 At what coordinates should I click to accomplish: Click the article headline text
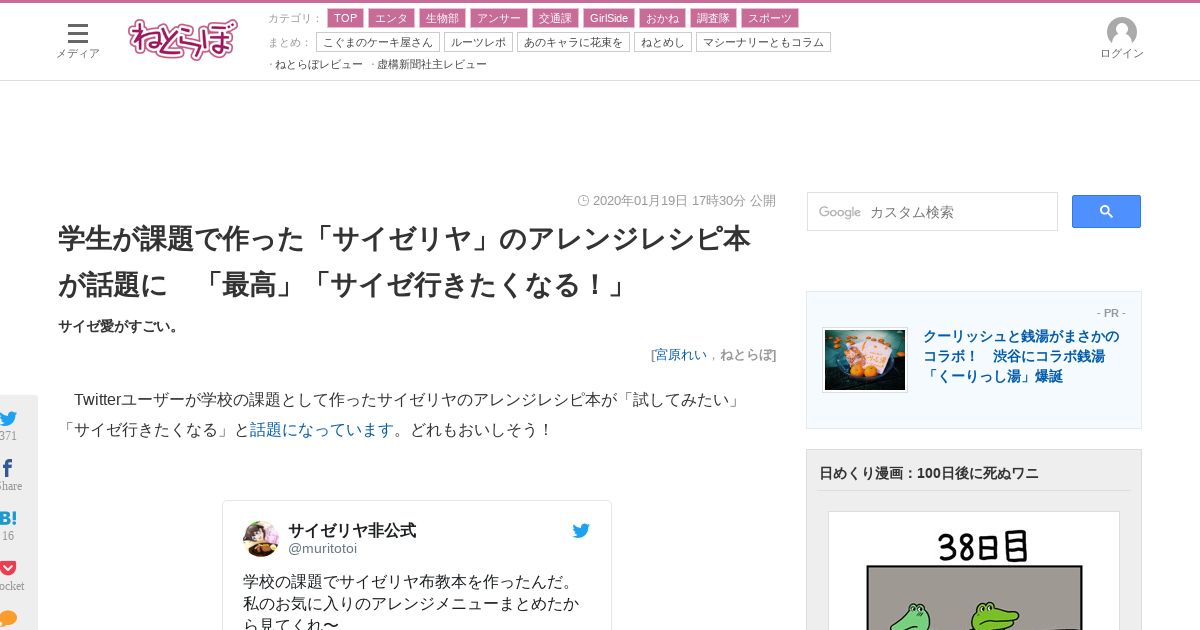tap(404, 262)
